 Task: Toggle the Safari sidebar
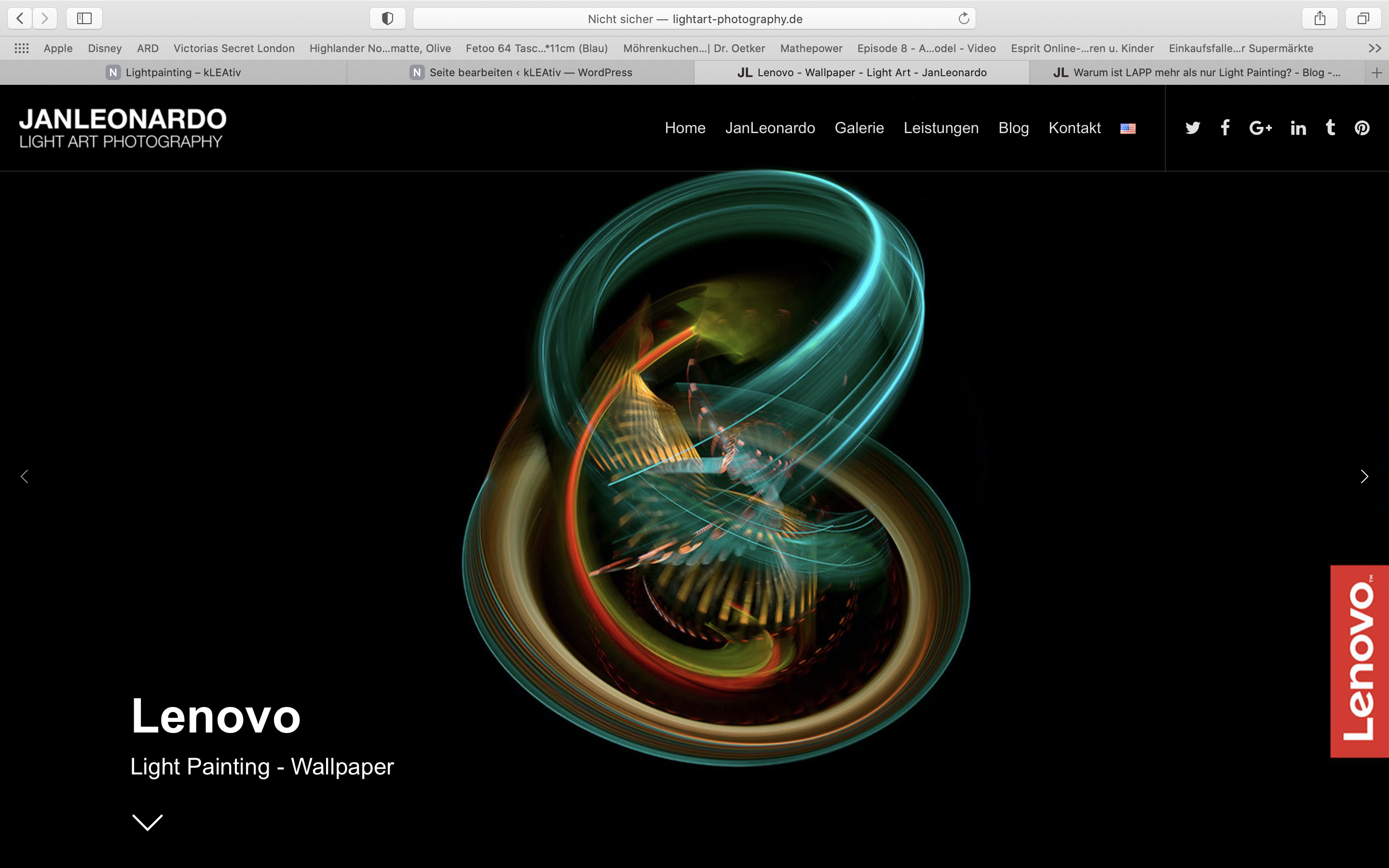pyautogui.click(x=84, y=18)
